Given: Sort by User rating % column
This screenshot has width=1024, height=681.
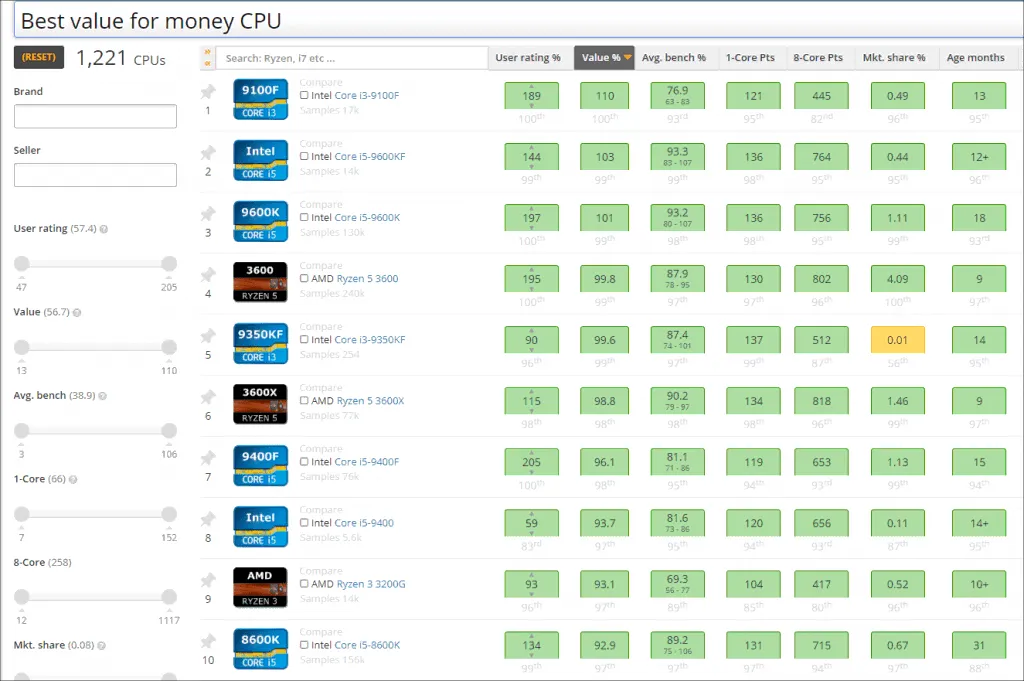Looking at the screenshot, I should (x=528, y=58).
